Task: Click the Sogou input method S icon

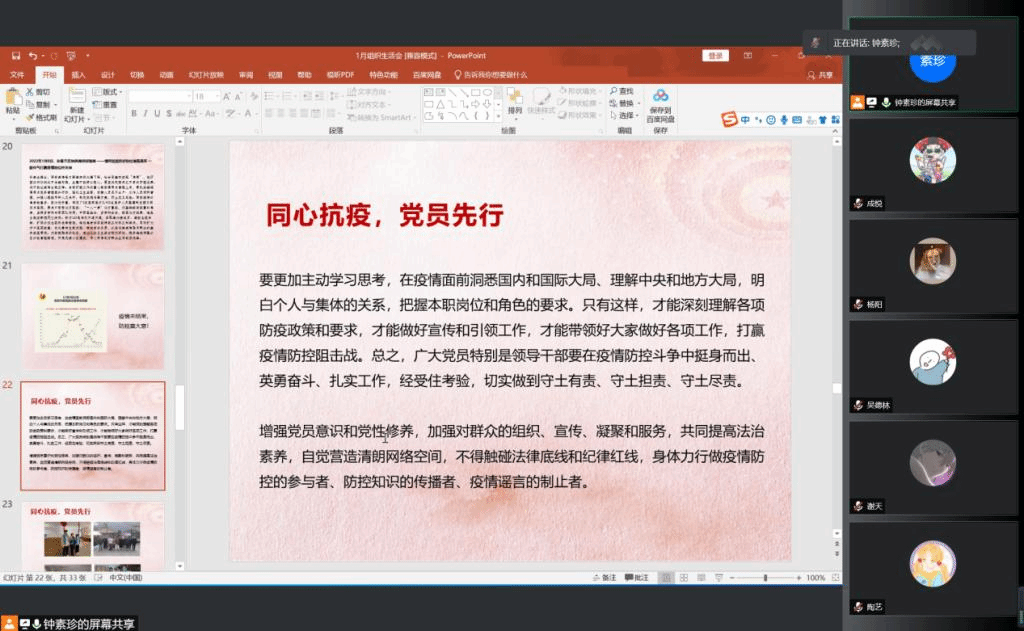Action: click(x=731, y=120)
